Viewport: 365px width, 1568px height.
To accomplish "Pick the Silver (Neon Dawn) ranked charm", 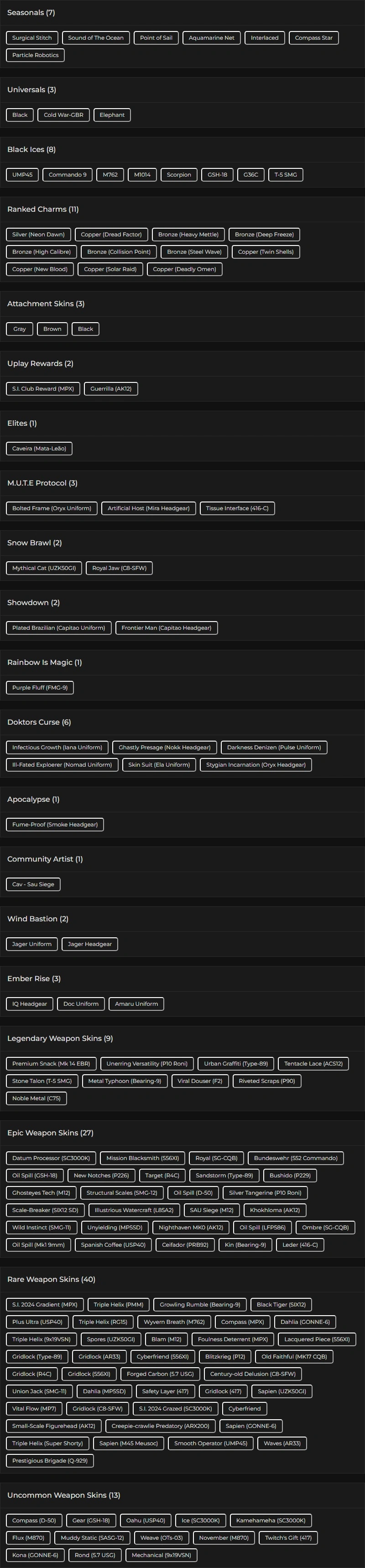I will (x=38, y=235).
